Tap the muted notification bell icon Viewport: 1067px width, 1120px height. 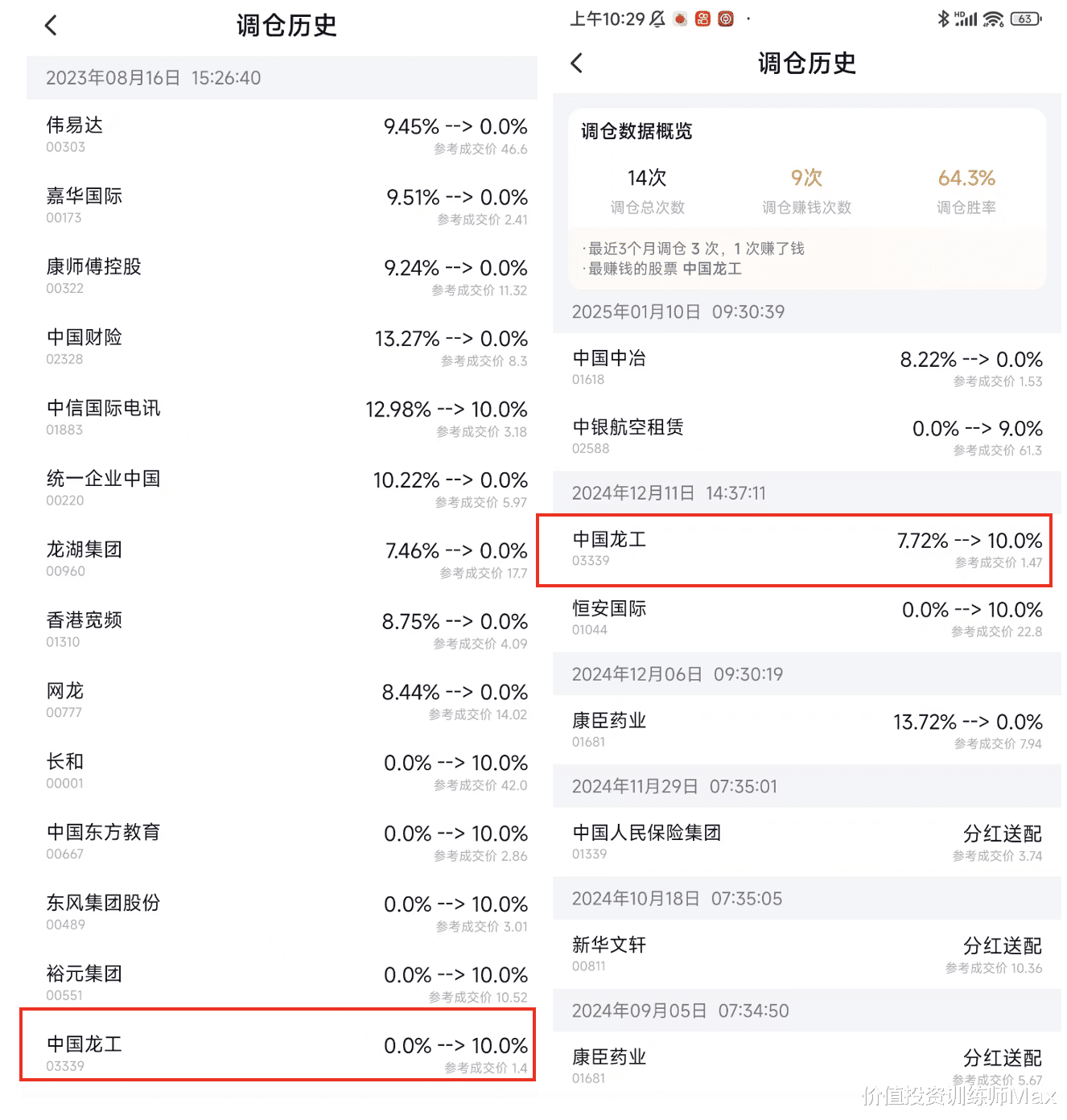(657, 19)
